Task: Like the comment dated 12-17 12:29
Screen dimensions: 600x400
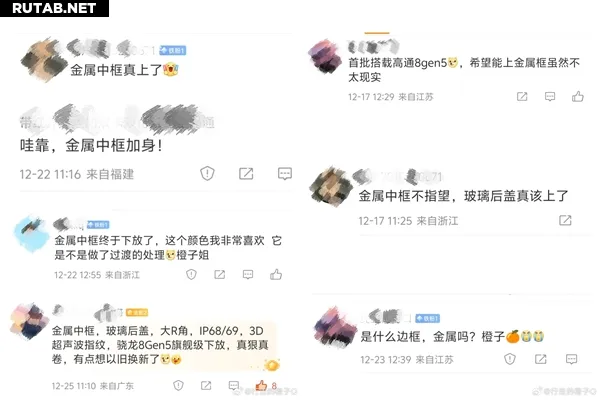Action: pos(577,96)
